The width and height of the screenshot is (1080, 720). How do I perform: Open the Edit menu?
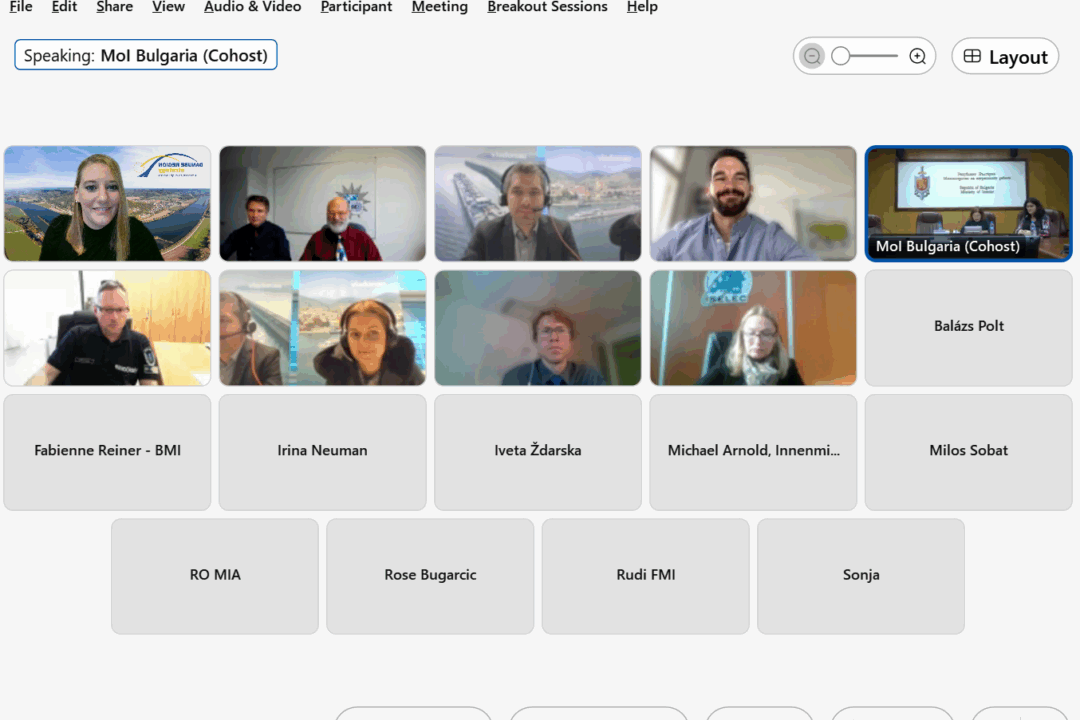pyautogui.click(x=64, y=7)
